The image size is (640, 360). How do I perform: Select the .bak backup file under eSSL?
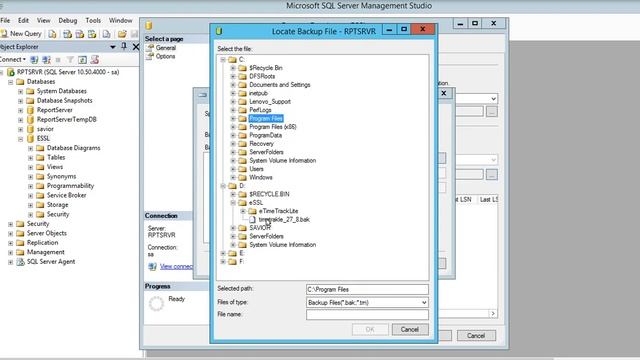284,220
